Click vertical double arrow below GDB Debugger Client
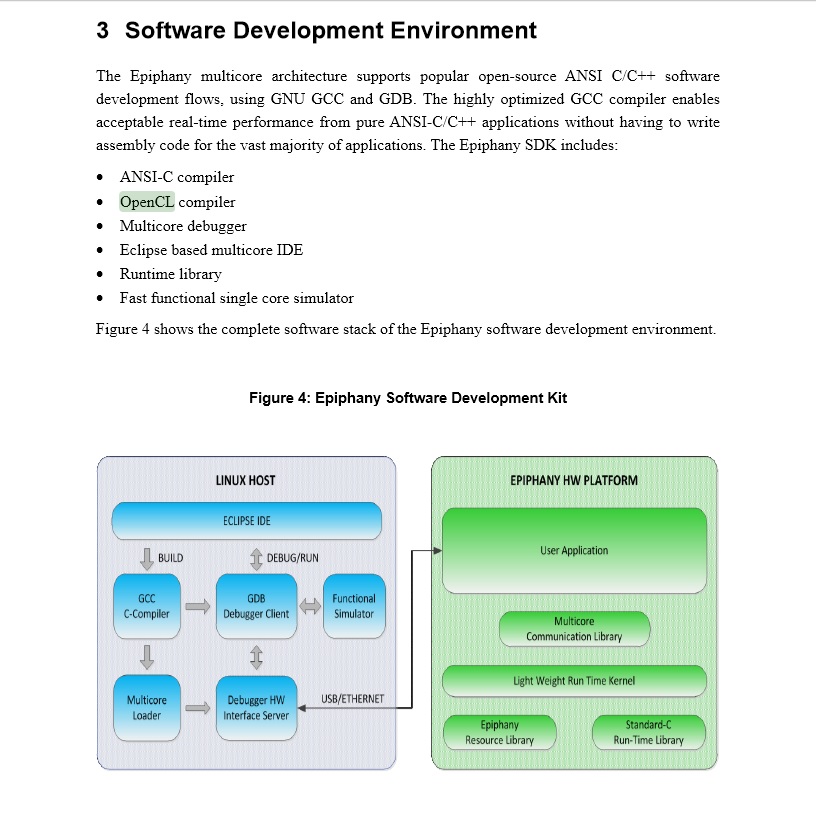Screen dimensions: 816x840 coord(256,657)
